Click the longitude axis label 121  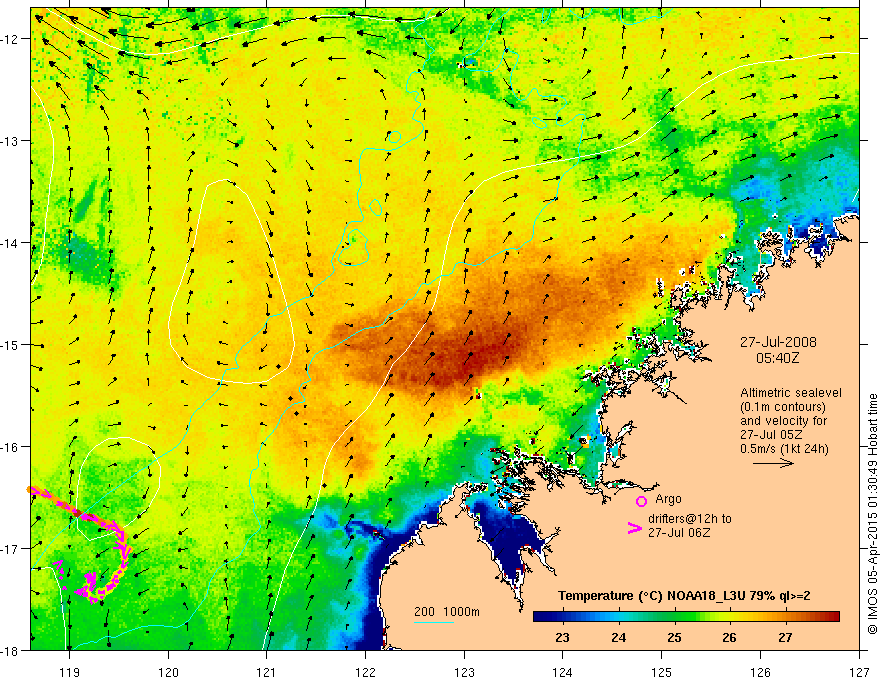tap(267, 672)
